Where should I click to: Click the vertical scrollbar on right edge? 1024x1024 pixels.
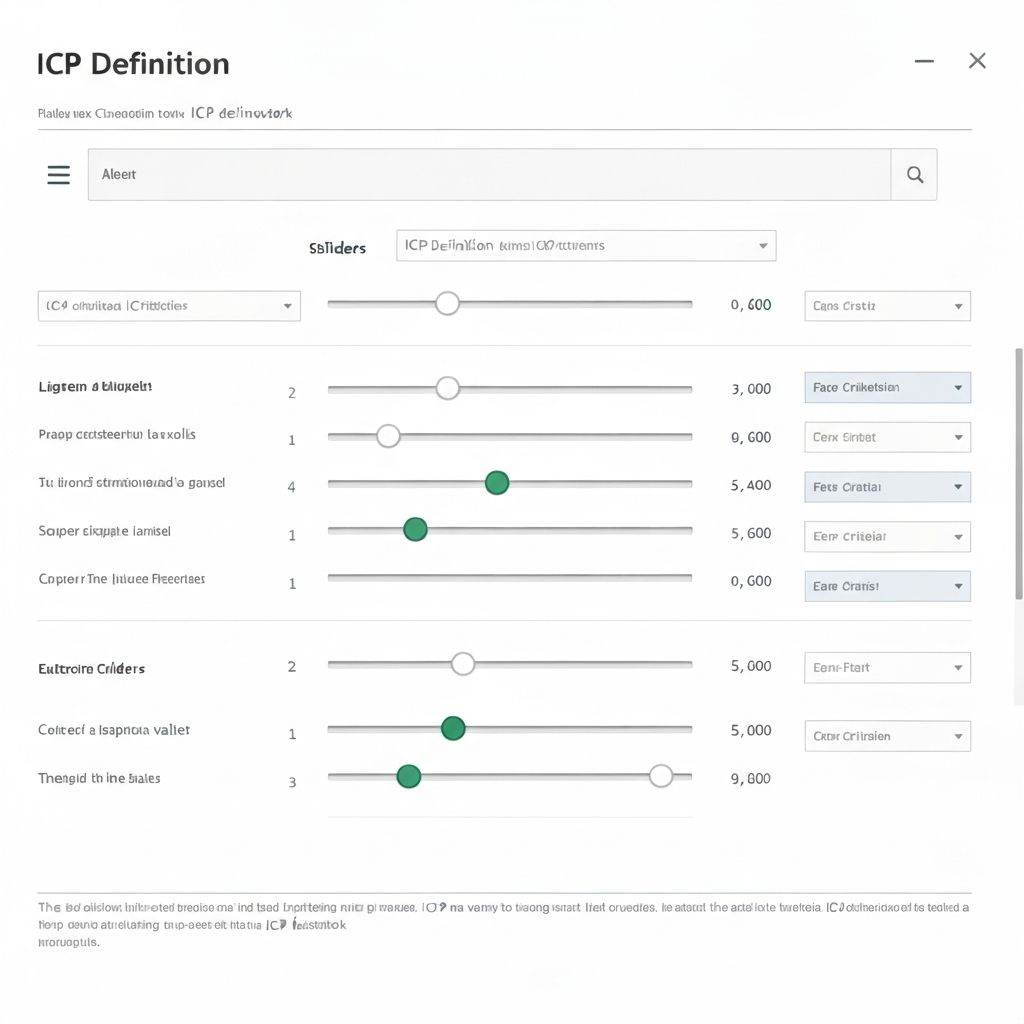click(1018, 470)
